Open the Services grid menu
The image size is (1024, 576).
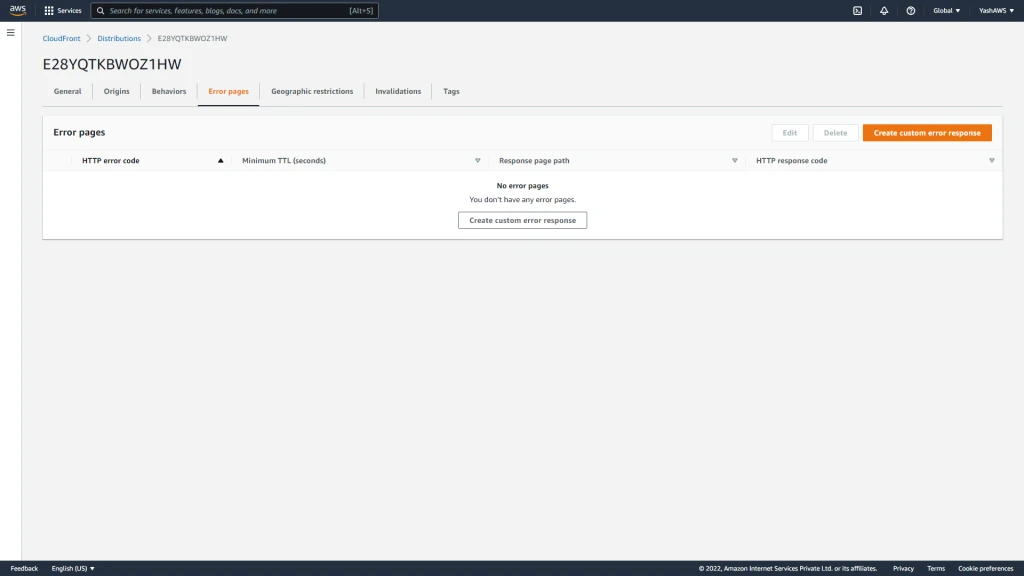(63, 10)
